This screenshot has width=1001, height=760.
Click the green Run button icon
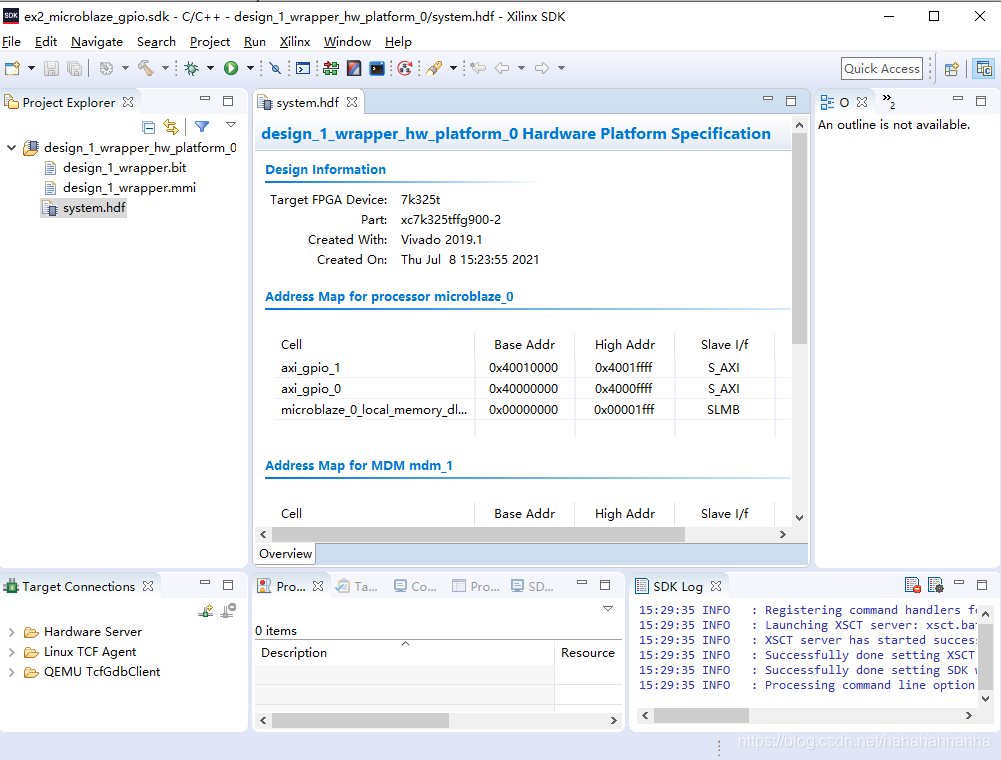pos(231,68)
